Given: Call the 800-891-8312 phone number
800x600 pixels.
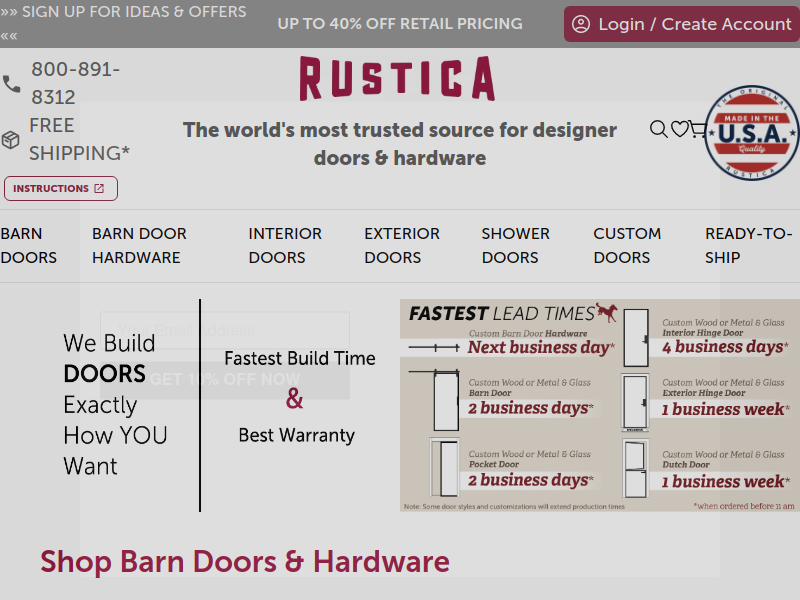Looking at the screenshot, I should coord(76,83).
